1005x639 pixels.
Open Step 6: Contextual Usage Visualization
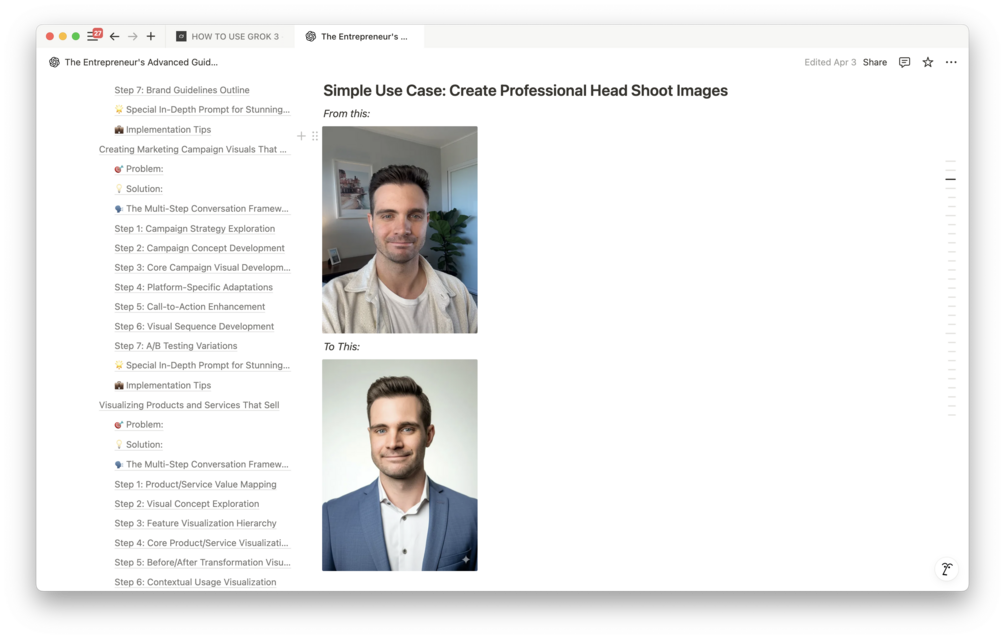[195, 582]
